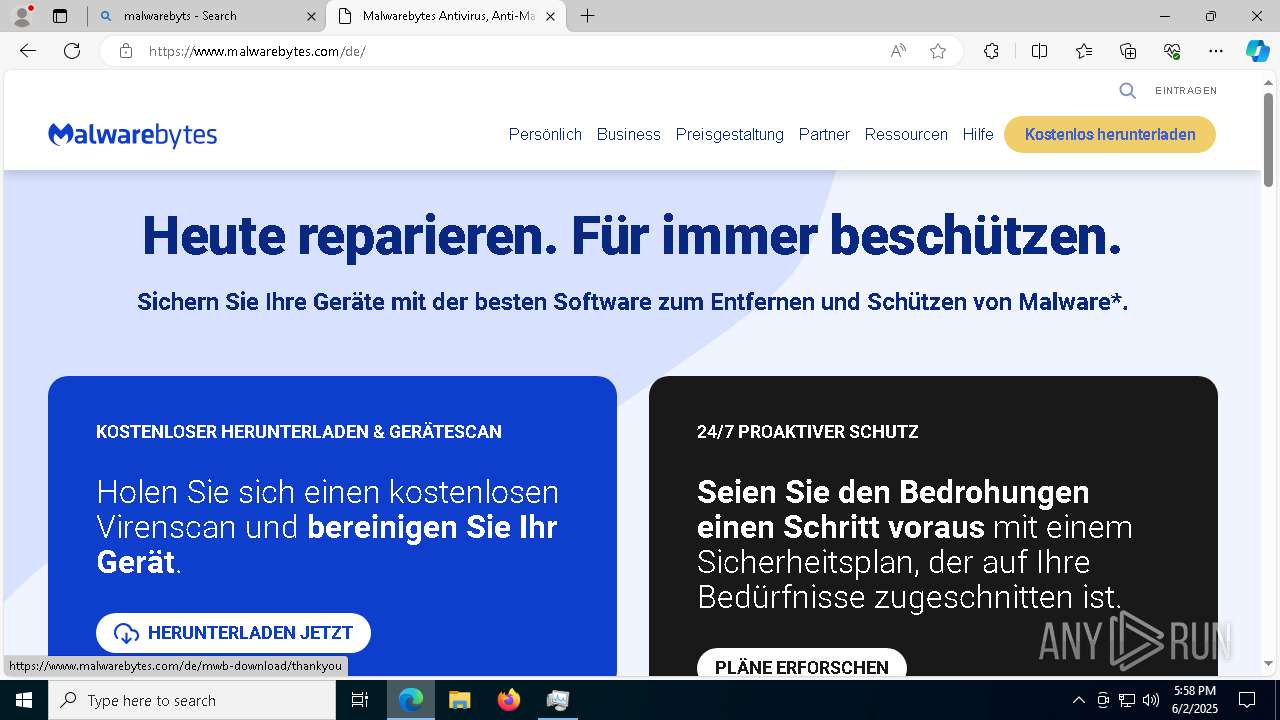The height and width of the screenshot is (720, 1280).
Task: Click the page vertical scrollbar thumb
Action: pos(1269,140)
